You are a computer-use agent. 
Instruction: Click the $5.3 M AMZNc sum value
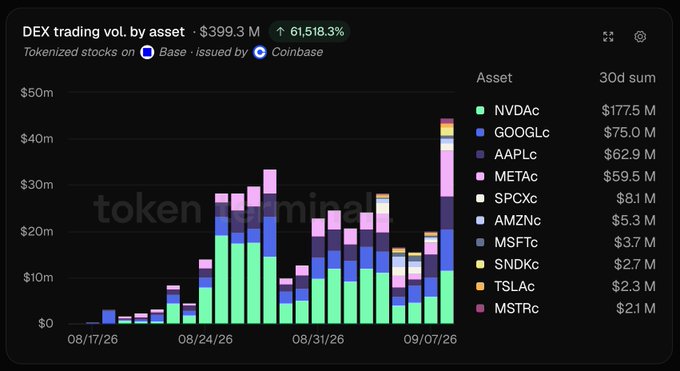point(634,220)
